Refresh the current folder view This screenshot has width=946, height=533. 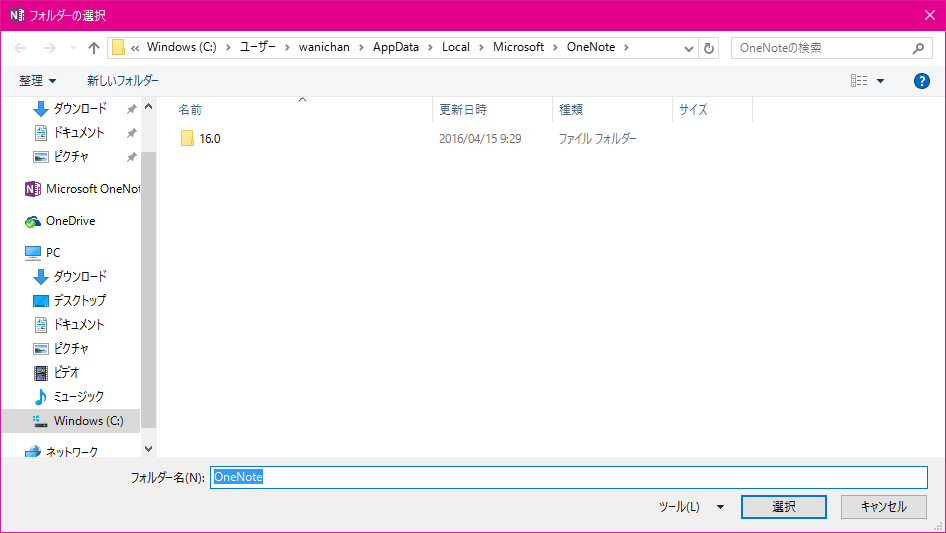click(x=709, y=48)
